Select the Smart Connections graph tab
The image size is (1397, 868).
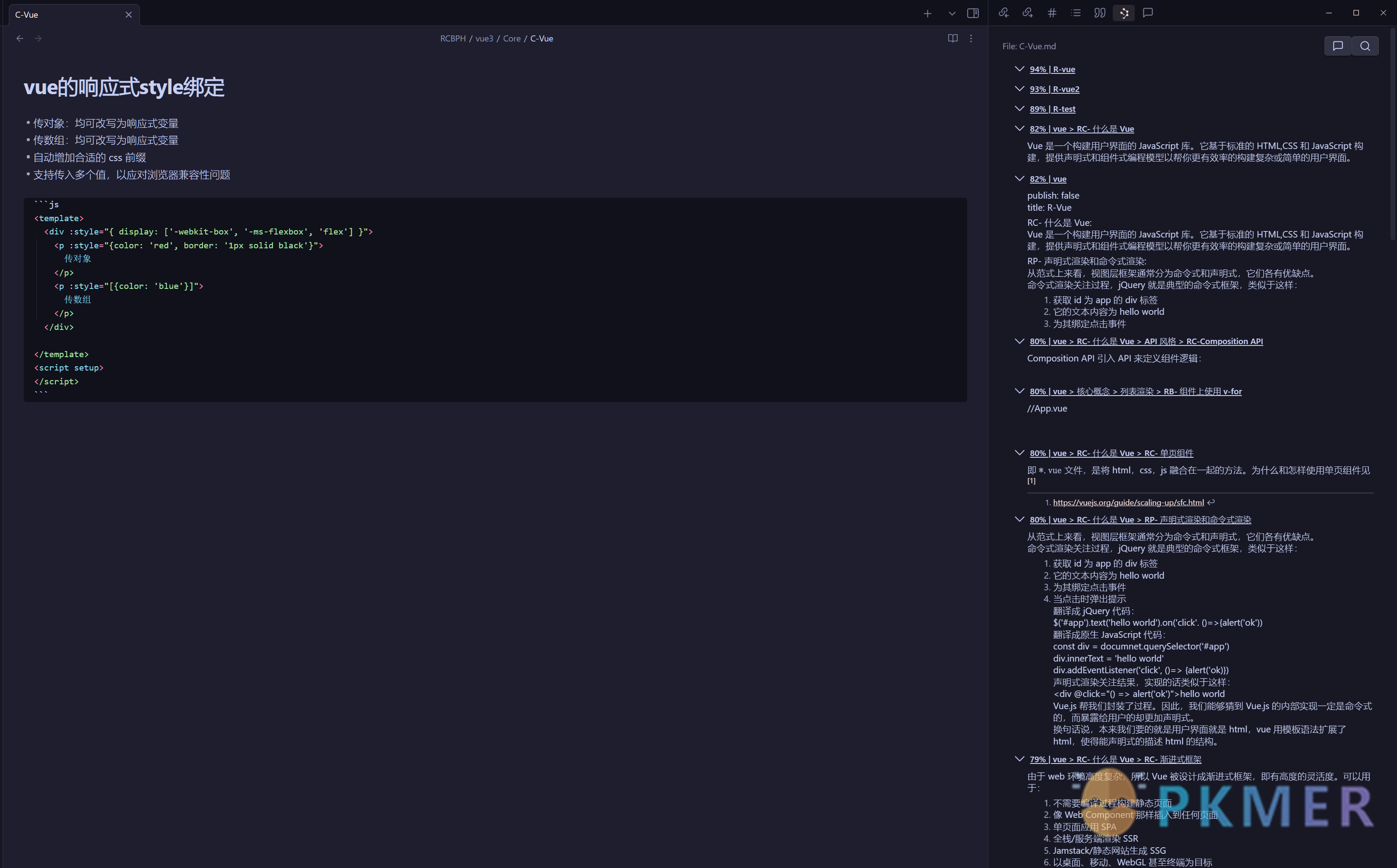tap(1124, 13)
